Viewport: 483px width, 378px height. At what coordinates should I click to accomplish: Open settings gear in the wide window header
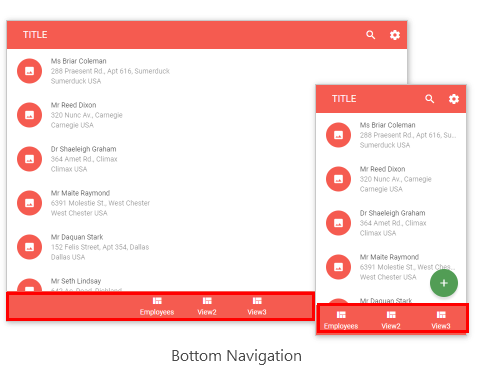pyautogui.click(x=395, y=35)
